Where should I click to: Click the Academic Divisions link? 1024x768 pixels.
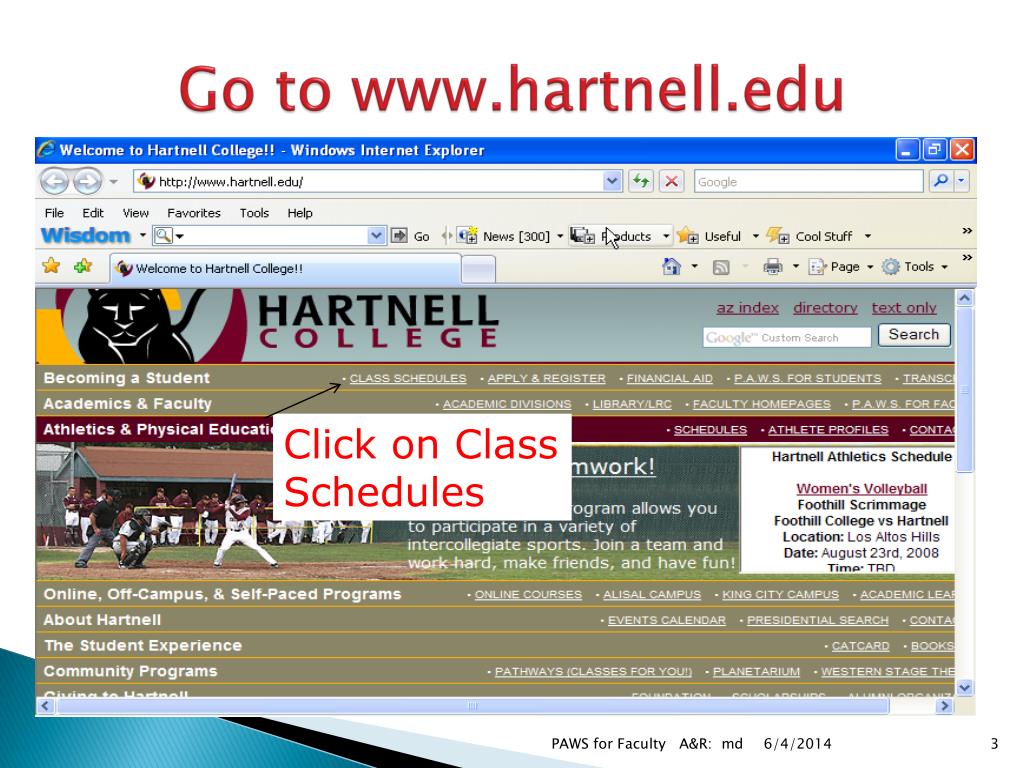point(507,404)
